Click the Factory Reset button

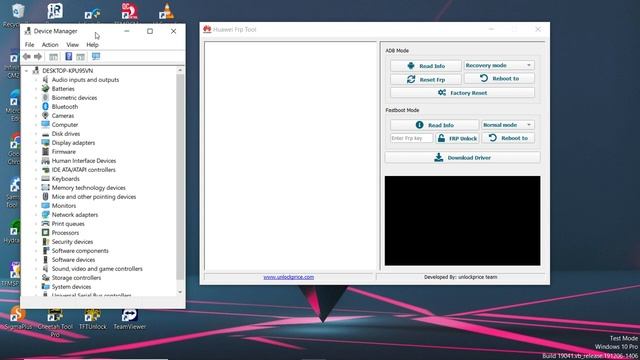(x=462, y=93)
